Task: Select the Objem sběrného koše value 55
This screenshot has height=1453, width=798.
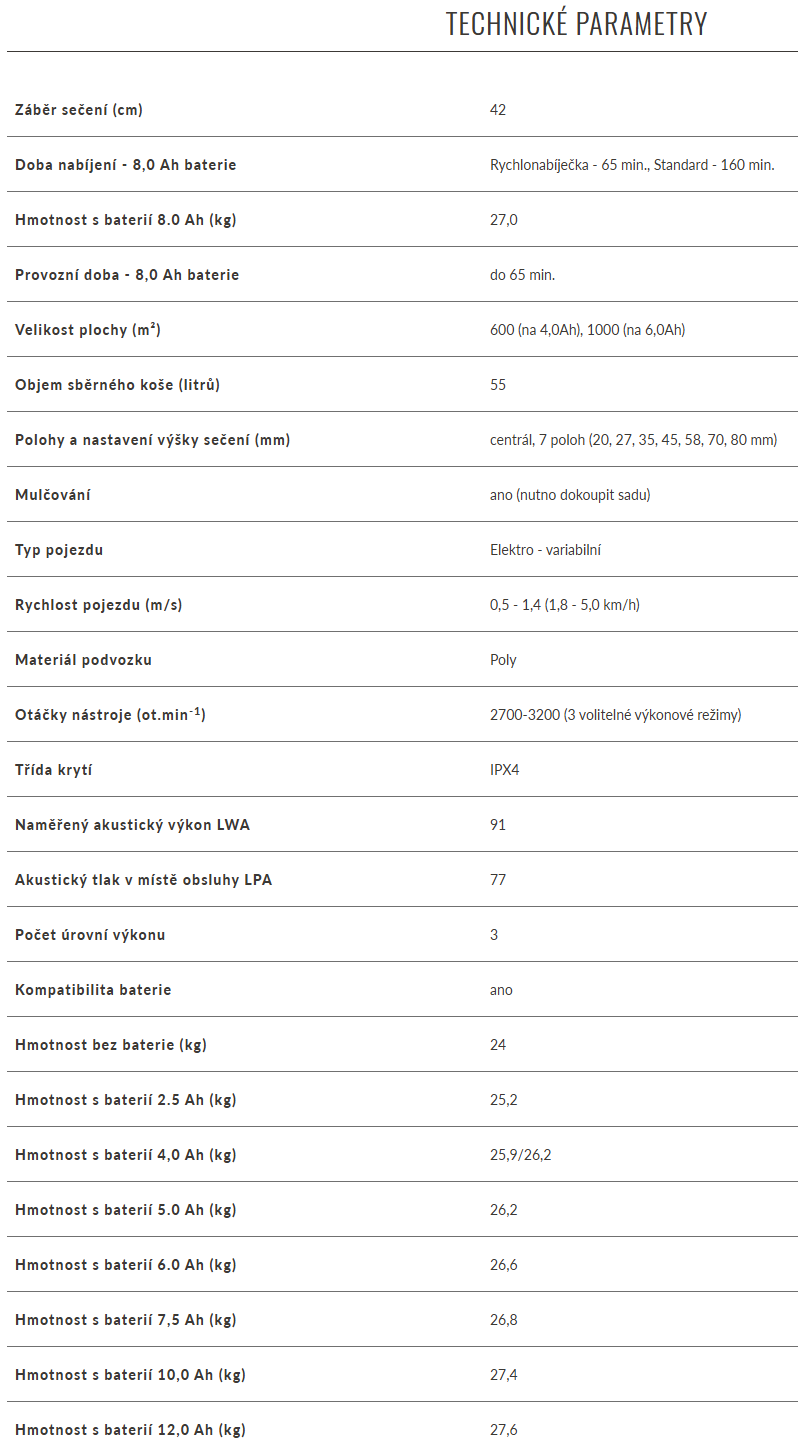Action: click(x=498, y=385)
